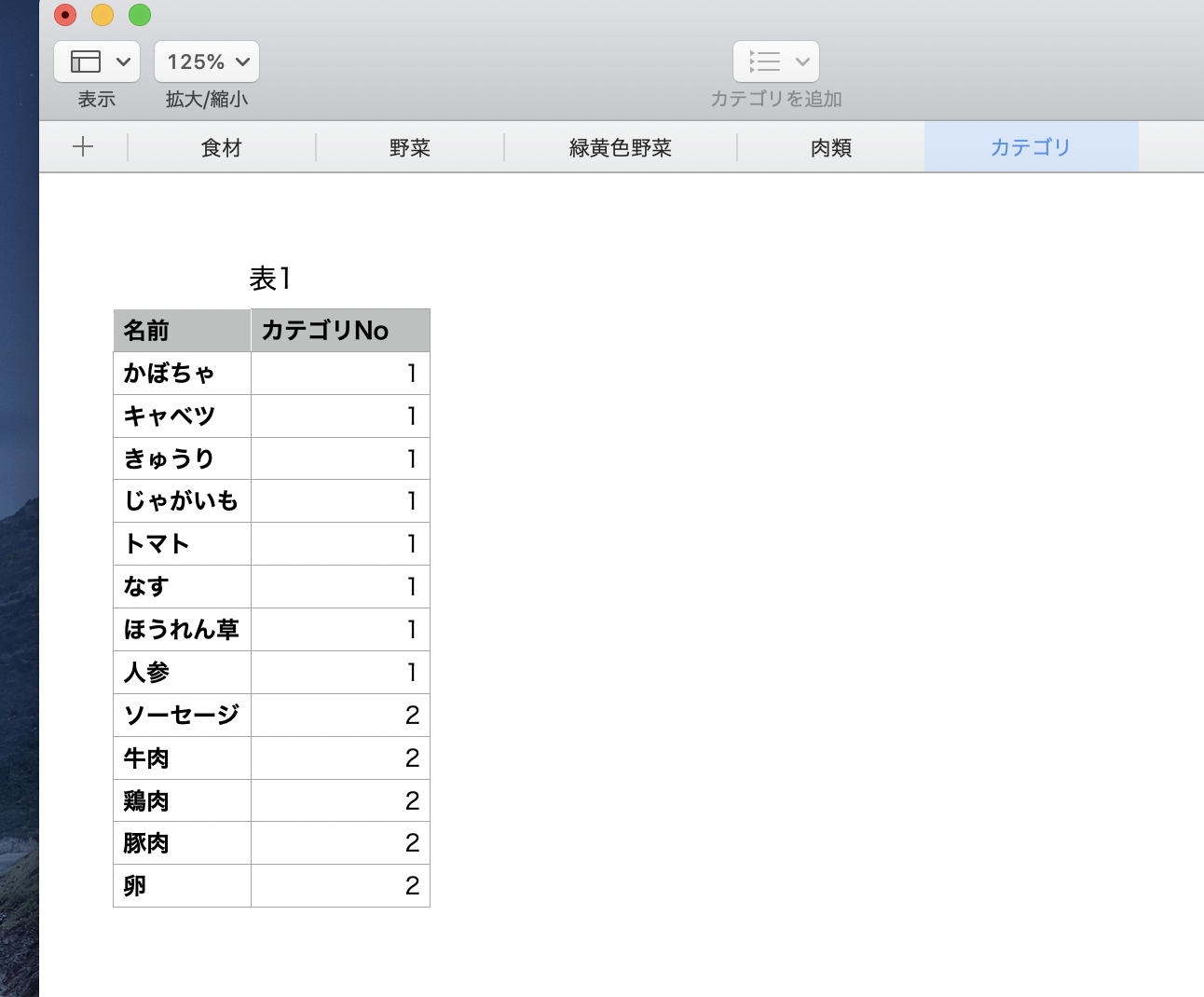Select the table title 表1

(x=270, y=278)
